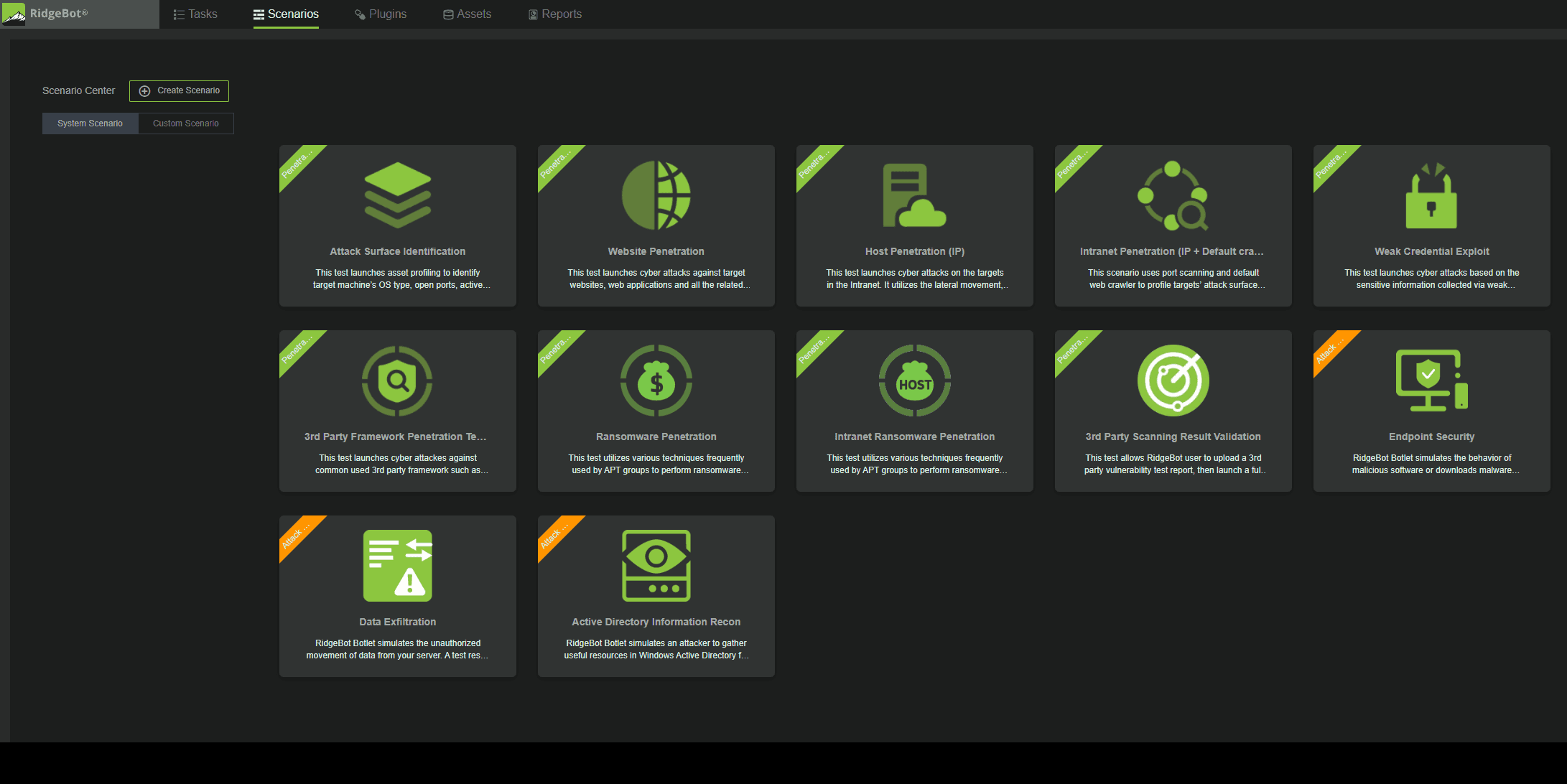This screenshot has width=1567, height=784.
Task: Click the Weak Credential Exploit padlock icon
Action: pyautogui.click(x=1431, y=195)
